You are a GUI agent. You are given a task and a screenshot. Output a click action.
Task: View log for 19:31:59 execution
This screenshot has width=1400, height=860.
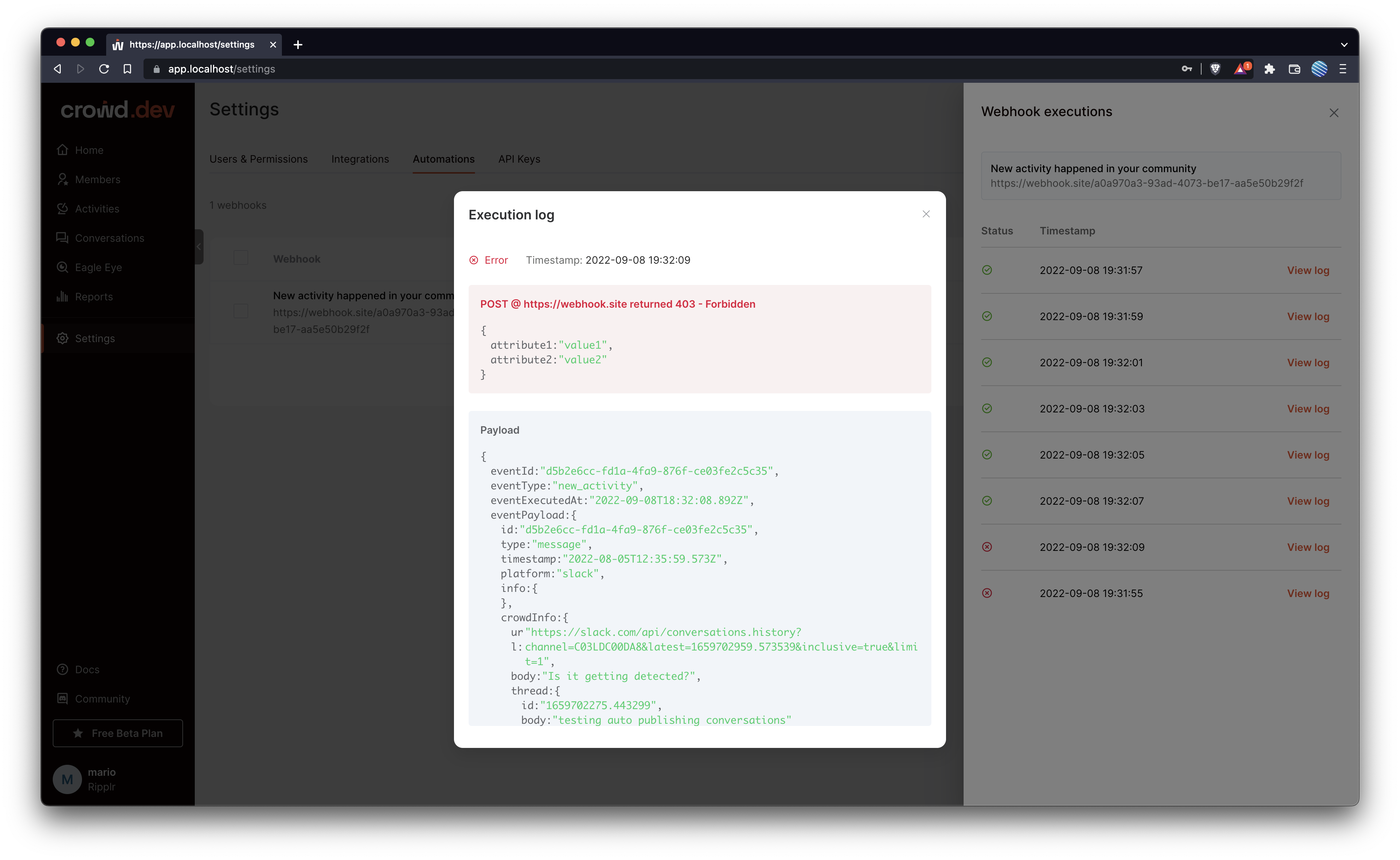(x=1308, y=316)
